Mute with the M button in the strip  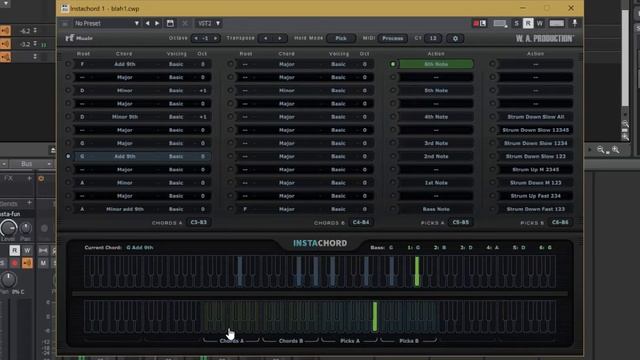(x=43, y=263)
